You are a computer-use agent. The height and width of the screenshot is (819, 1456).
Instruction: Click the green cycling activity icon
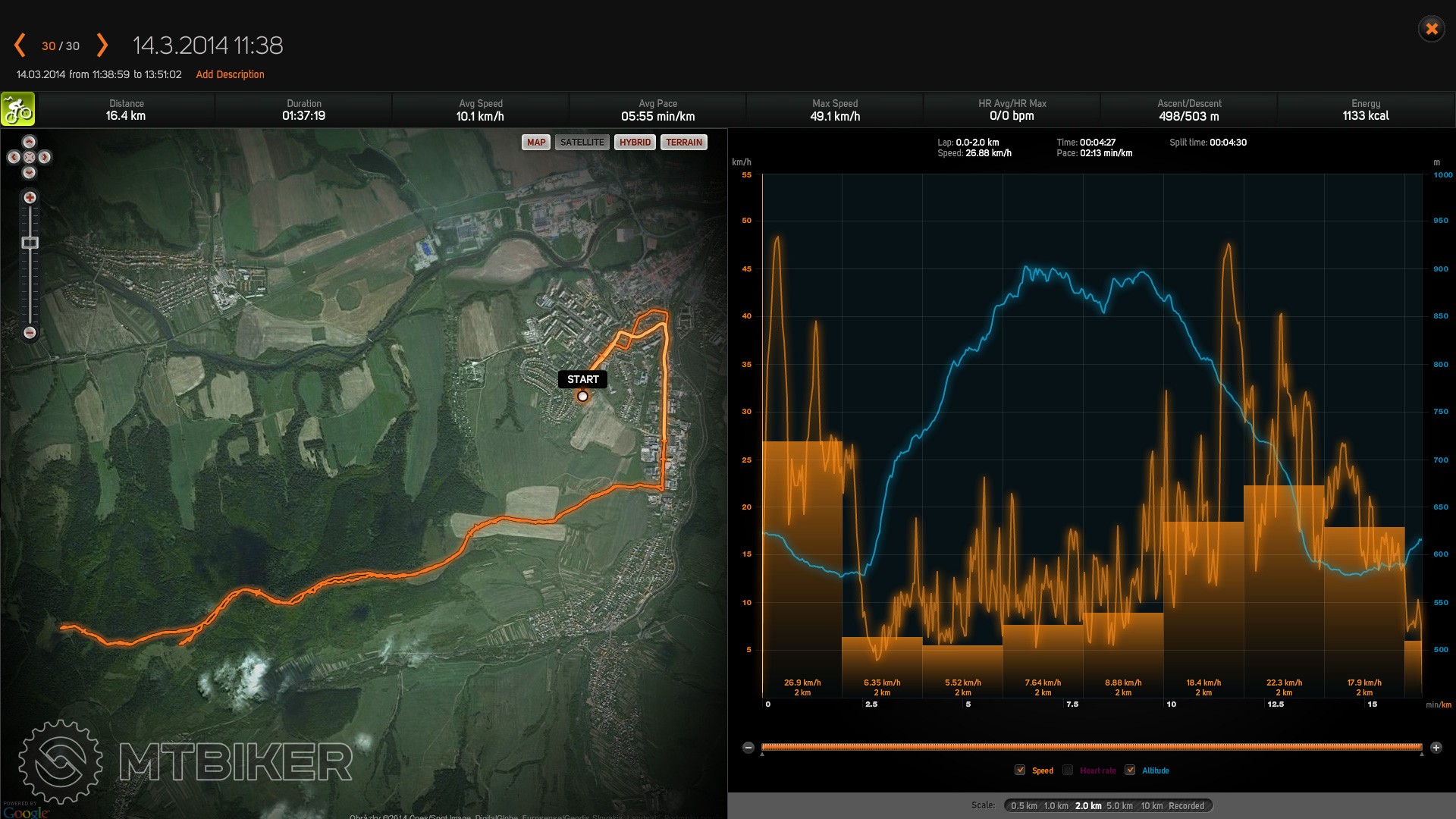coord(17,109)
